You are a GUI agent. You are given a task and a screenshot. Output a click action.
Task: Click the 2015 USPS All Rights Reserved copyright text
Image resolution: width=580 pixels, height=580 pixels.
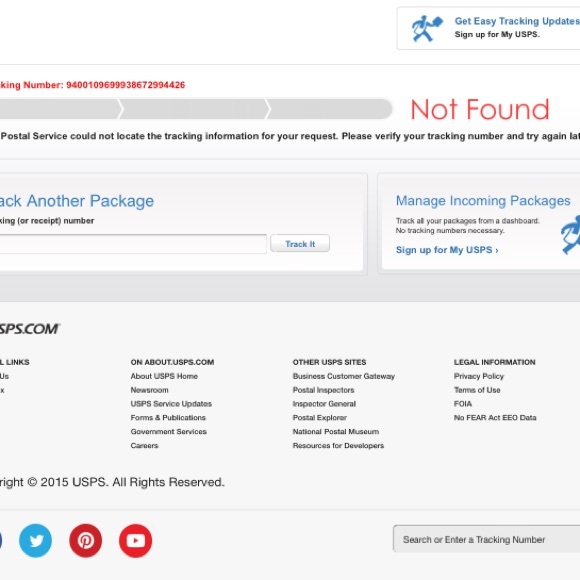coord(112,482)
